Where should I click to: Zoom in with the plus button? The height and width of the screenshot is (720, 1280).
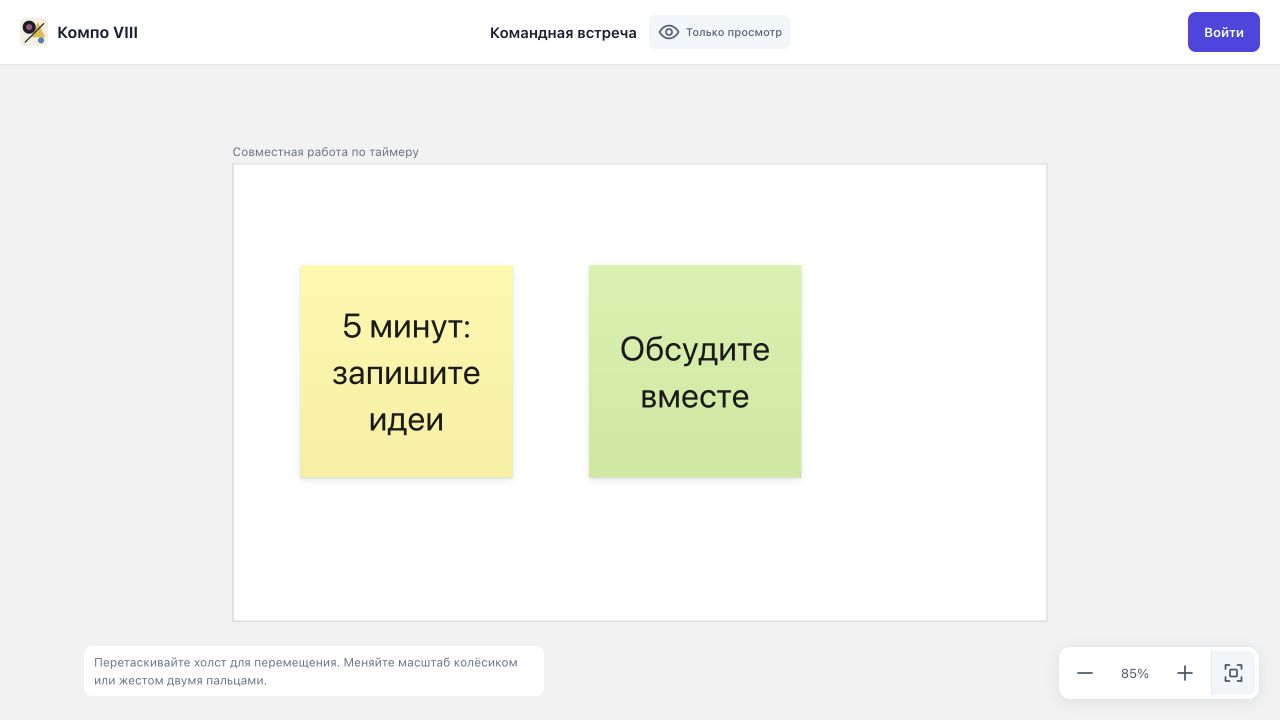[x=1185, y=673]
